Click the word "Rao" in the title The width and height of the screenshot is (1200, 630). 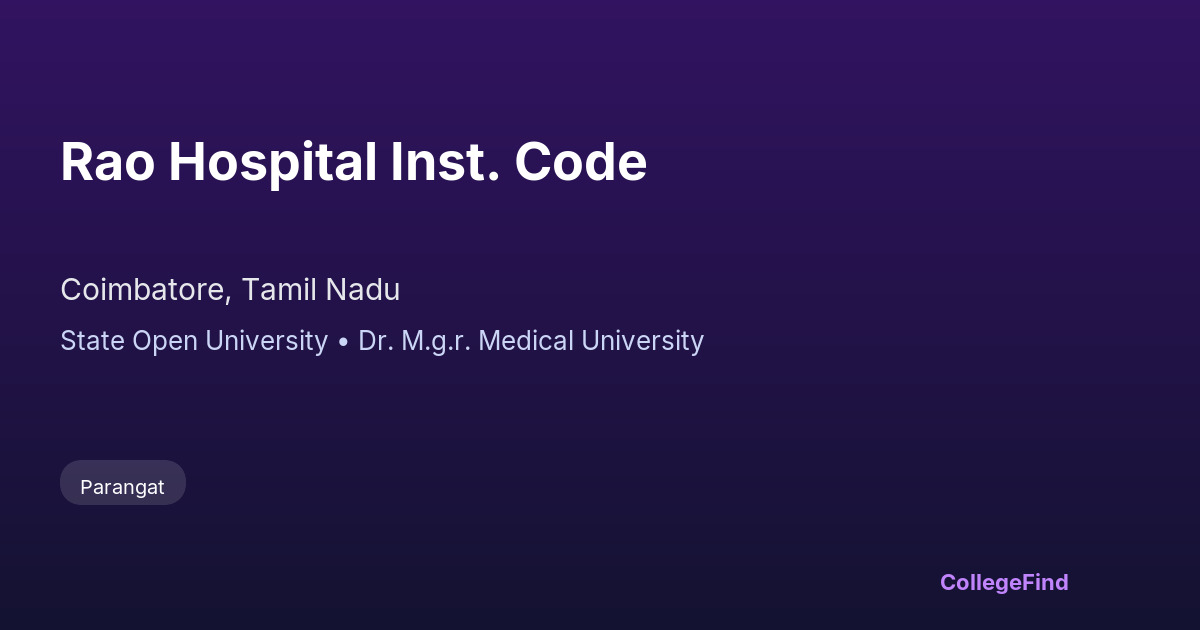(107, 162)
